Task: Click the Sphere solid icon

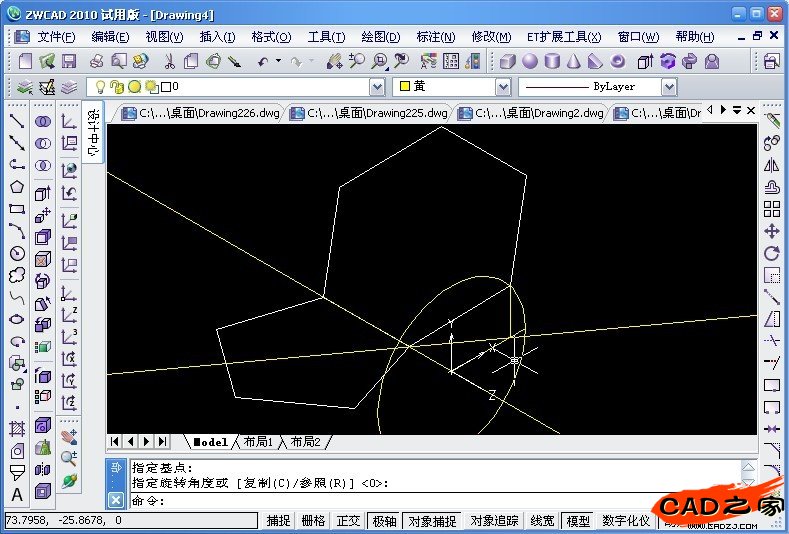Action: [529, 61]
